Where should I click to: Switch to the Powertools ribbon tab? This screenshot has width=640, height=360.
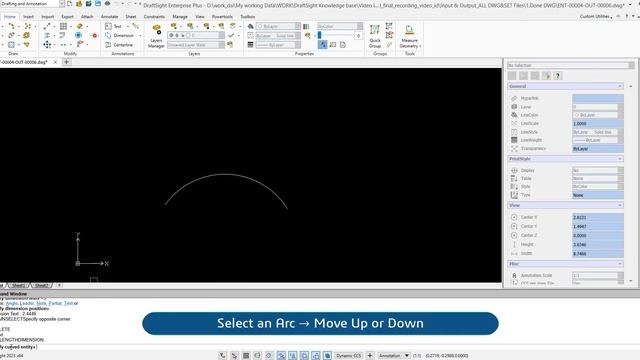(222, 17)
